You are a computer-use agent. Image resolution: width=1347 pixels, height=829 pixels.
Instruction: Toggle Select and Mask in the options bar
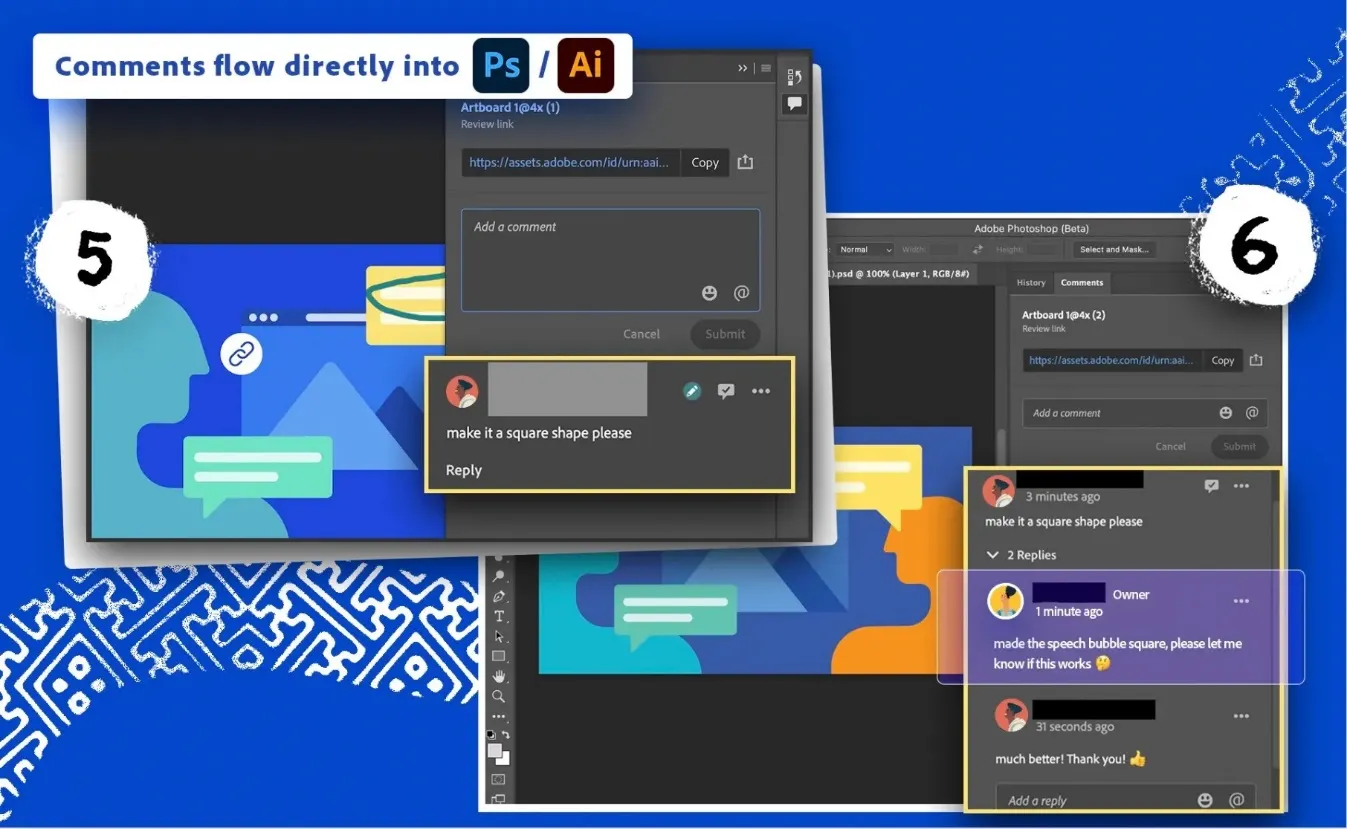pyautogui.click(x=1113, y=249)
